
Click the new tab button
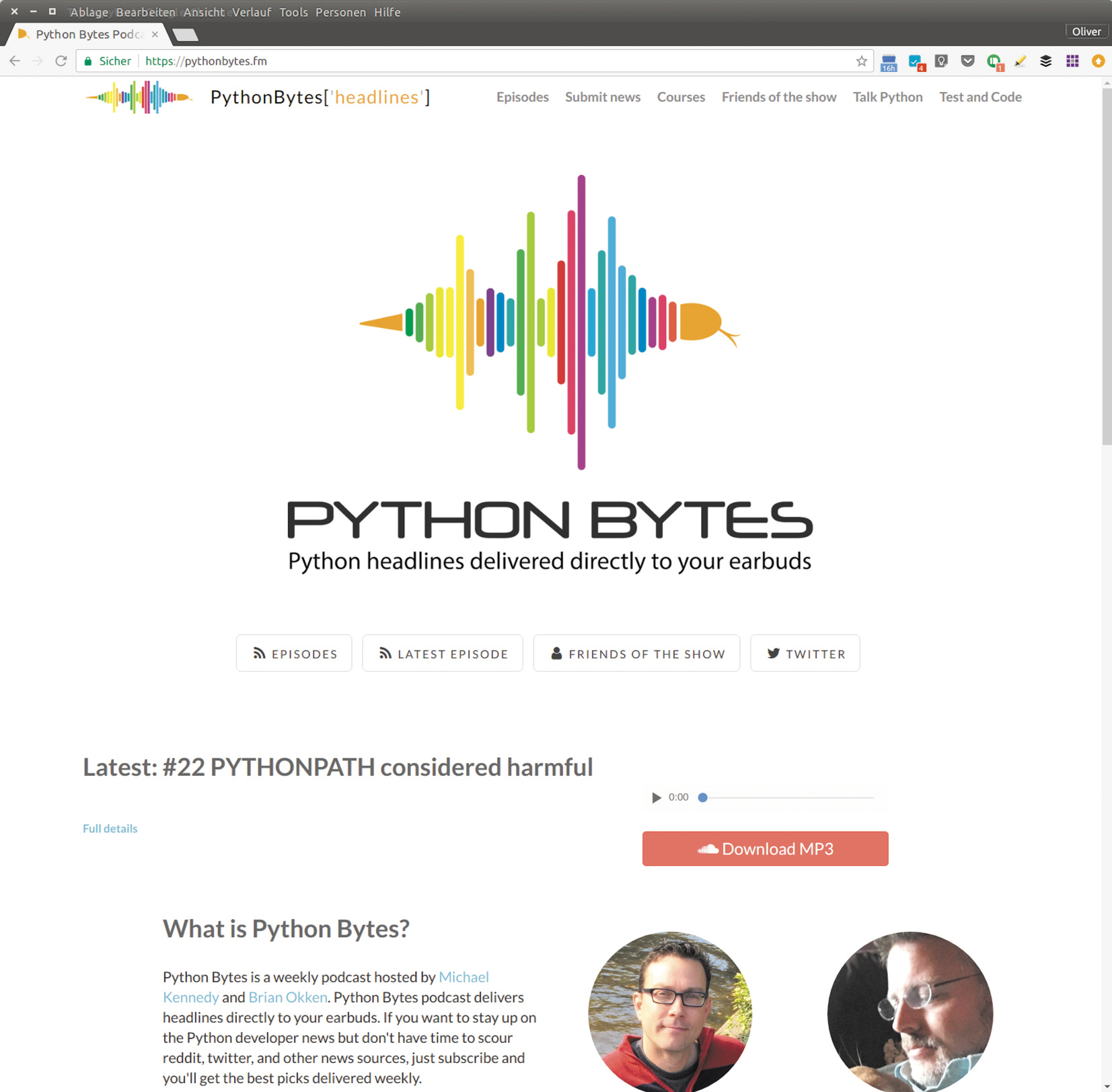[x=185, y=34]
